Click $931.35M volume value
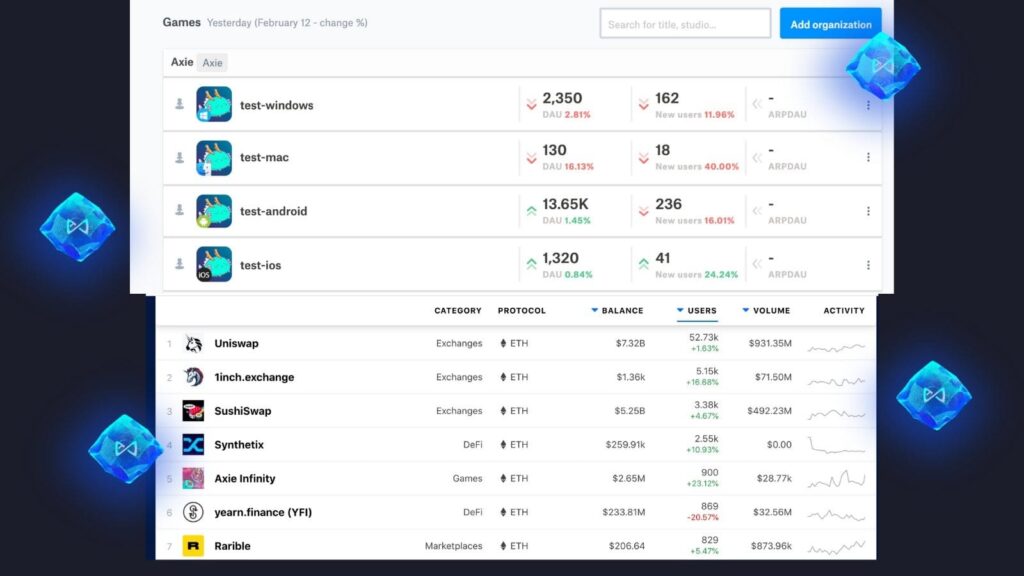1024x576 pixels. tap(771, 344)
